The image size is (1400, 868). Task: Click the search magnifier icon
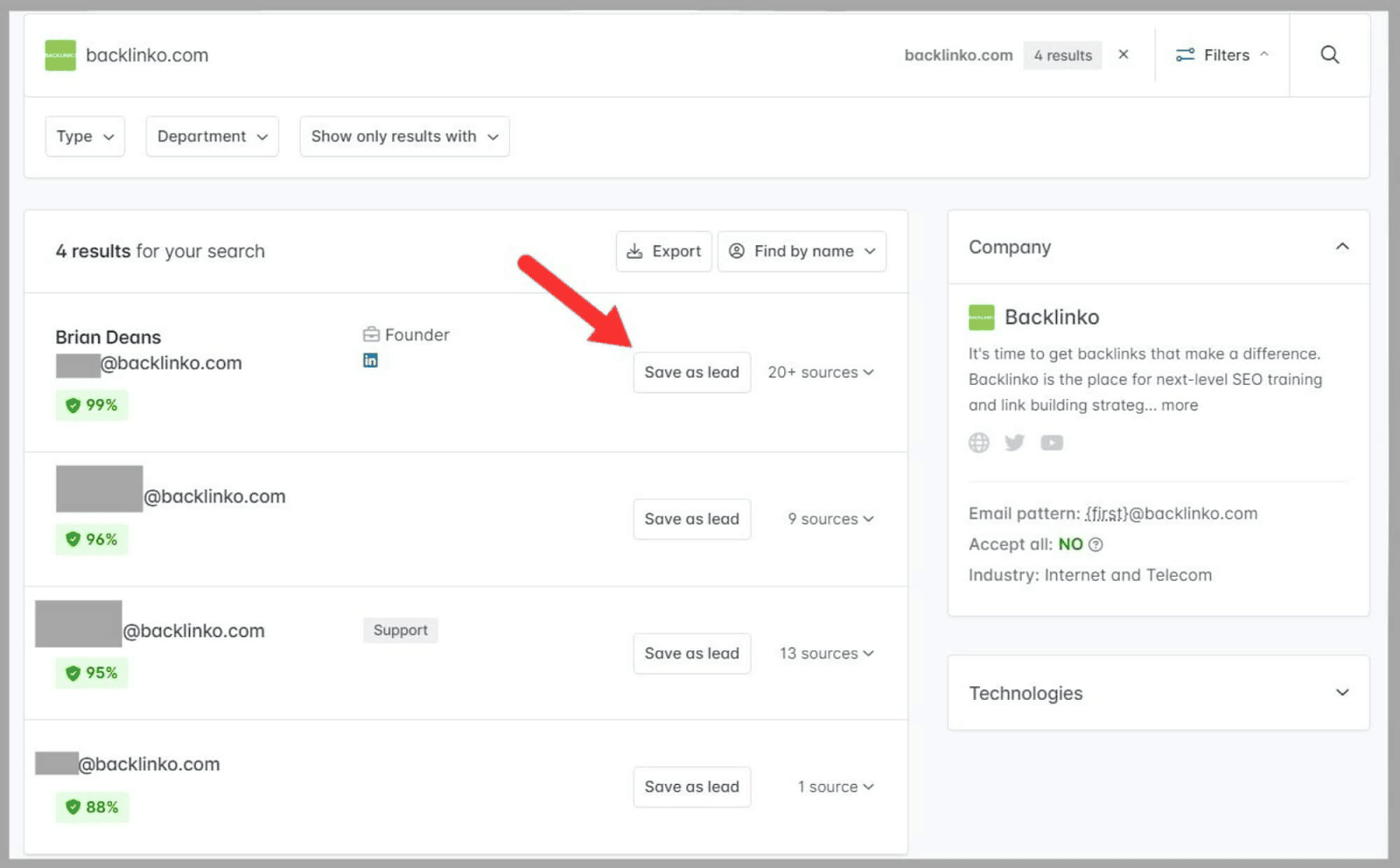(x=1329, y=55)
